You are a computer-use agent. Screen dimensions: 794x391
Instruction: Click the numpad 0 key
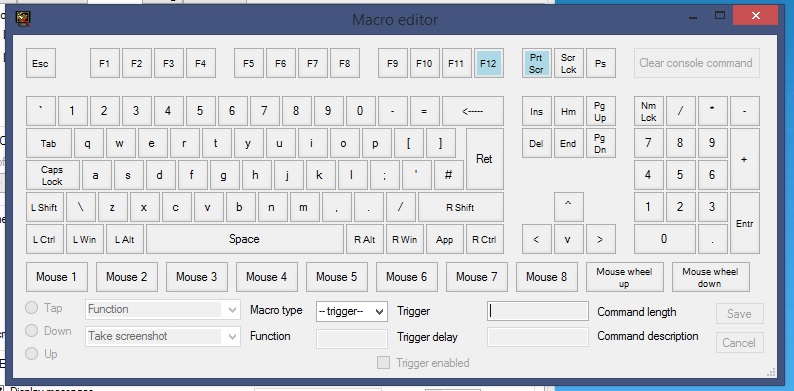664,239
